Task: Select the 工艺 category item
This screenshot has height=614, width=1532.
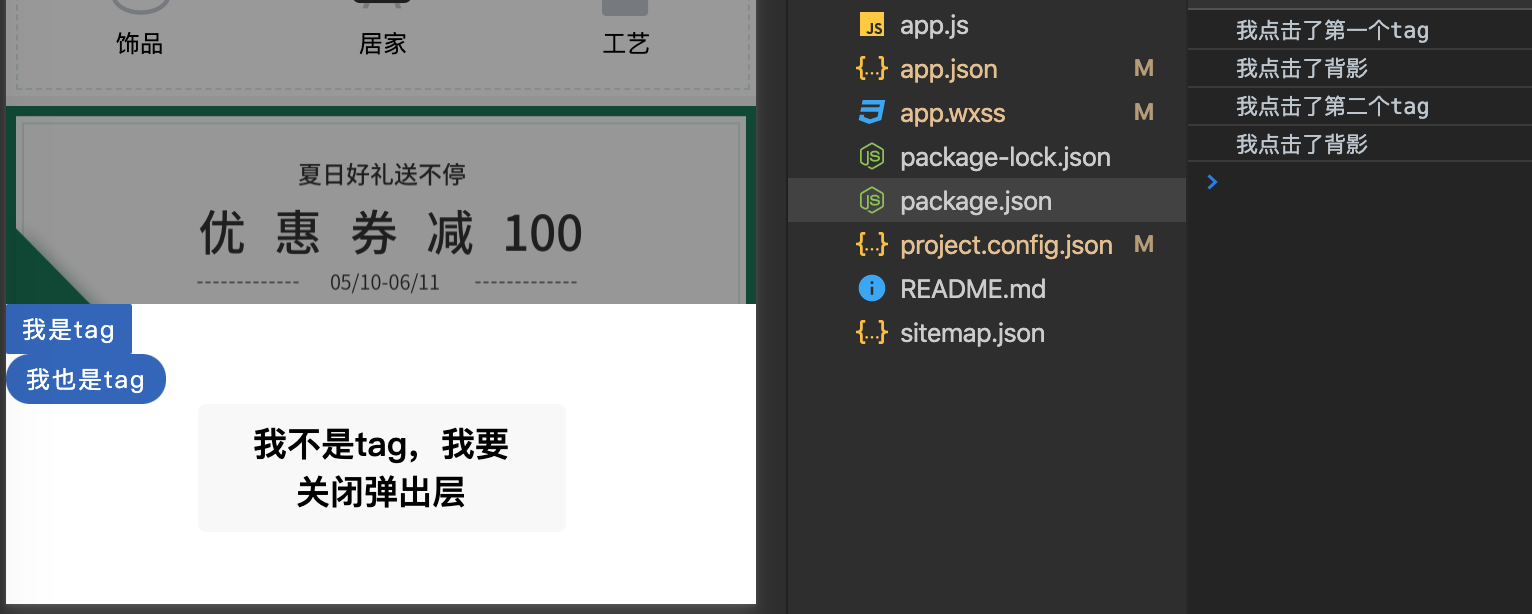Action: (626, 42)
